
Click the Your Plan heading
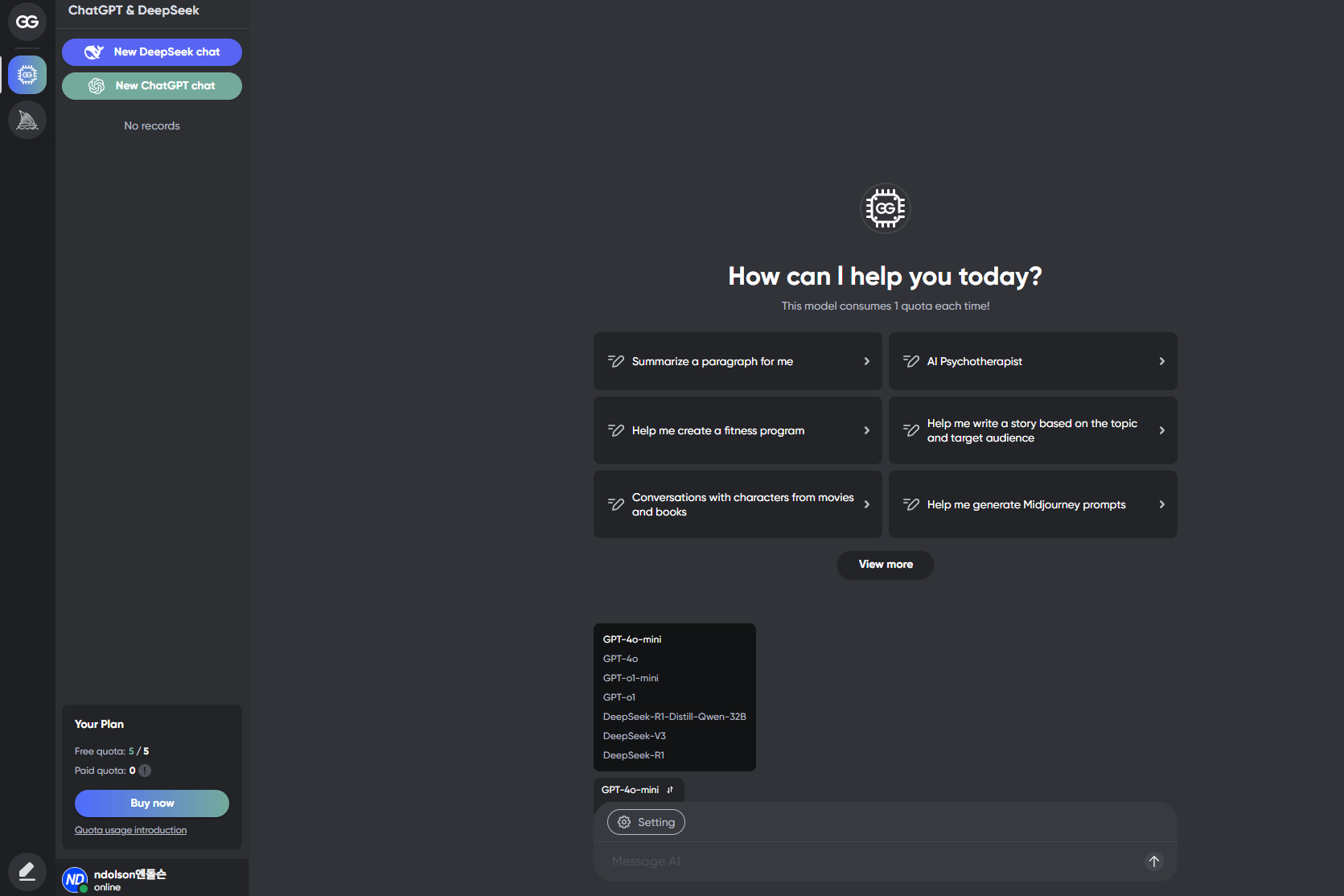coord(99,724)
